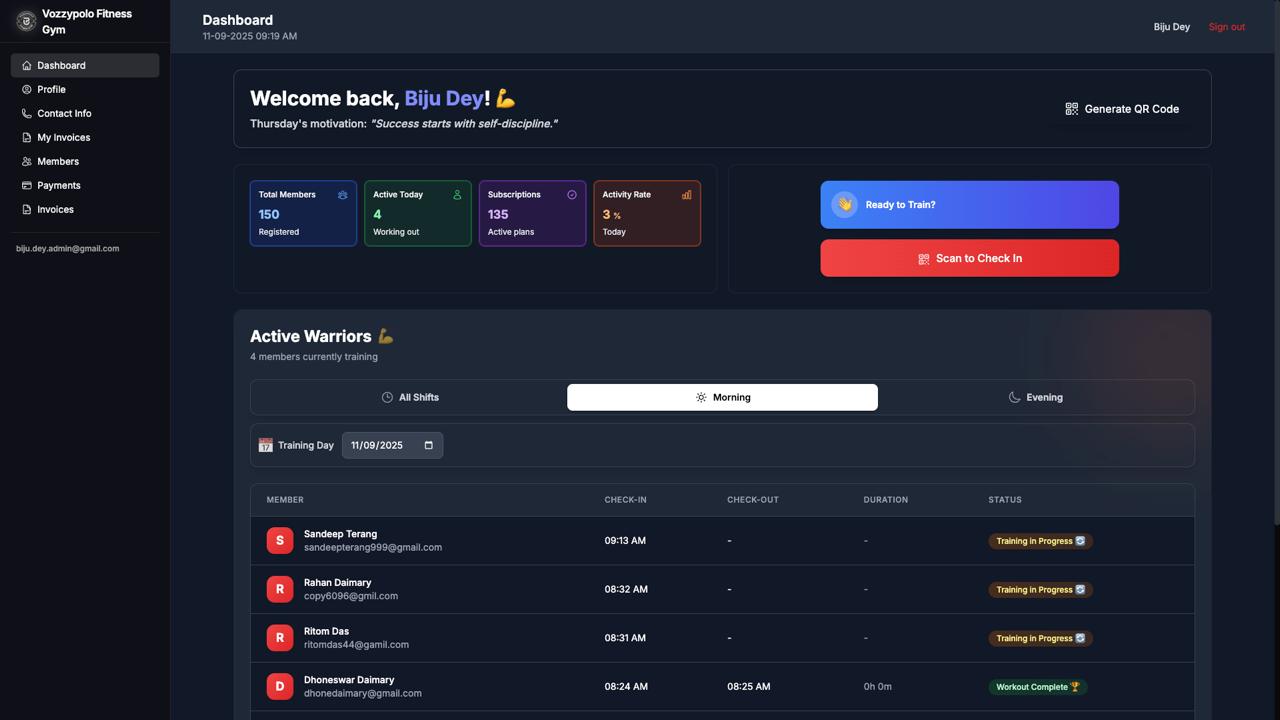
Task: Select the Morning shift tab
Action: tap(722, 398)
